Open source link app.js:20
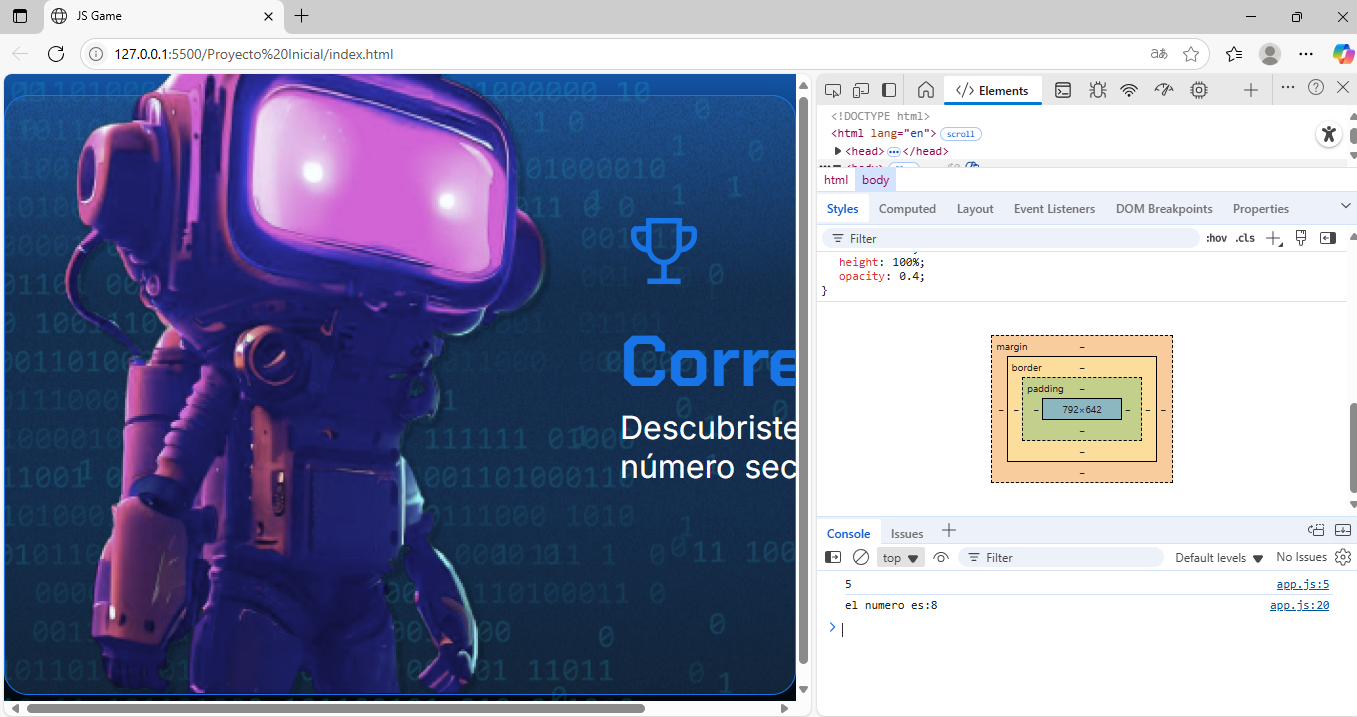The width and height of the screenshot is (1357, 717). coord(1299,605)
